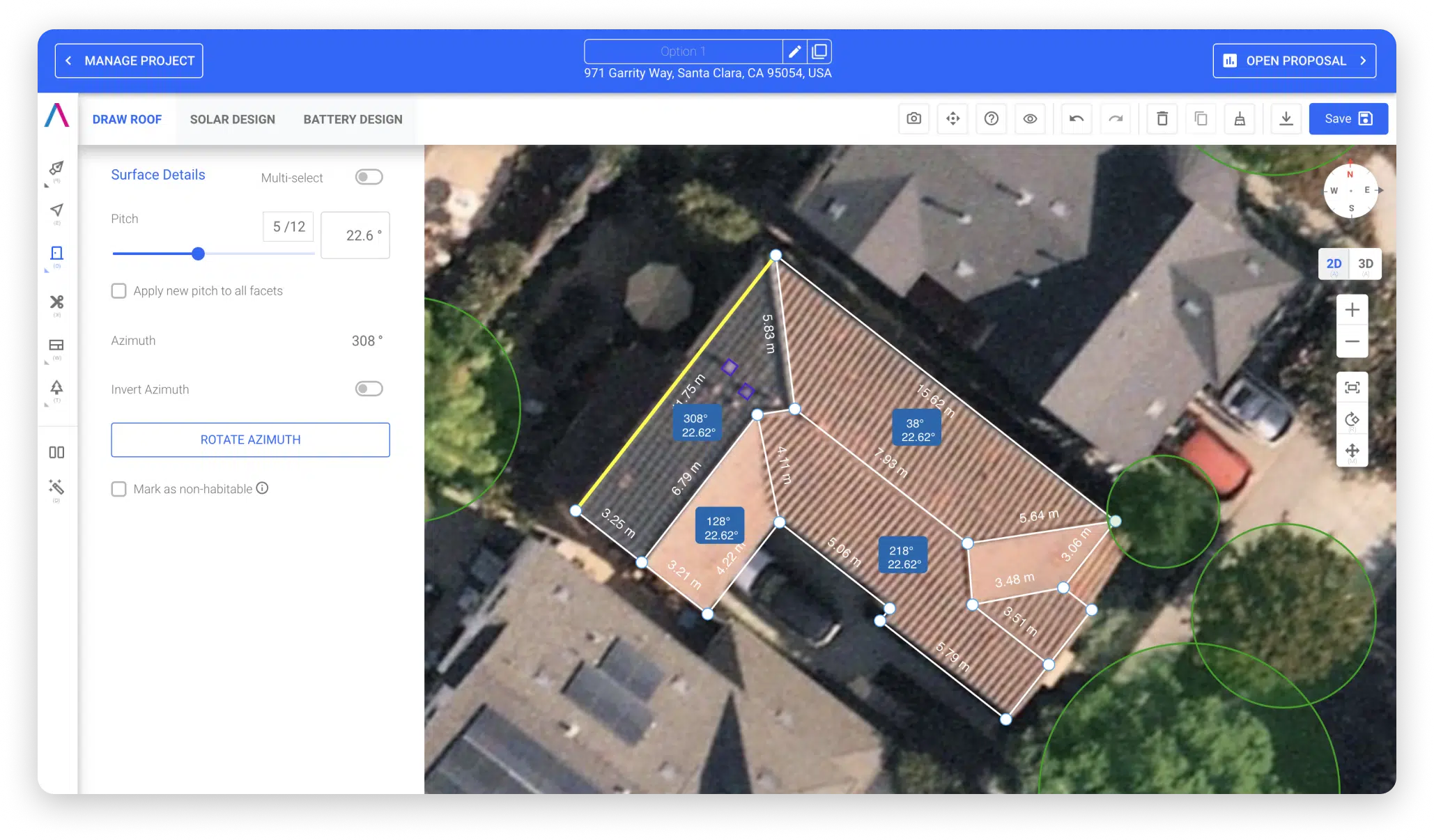Save the project

tap(1348, 118)
